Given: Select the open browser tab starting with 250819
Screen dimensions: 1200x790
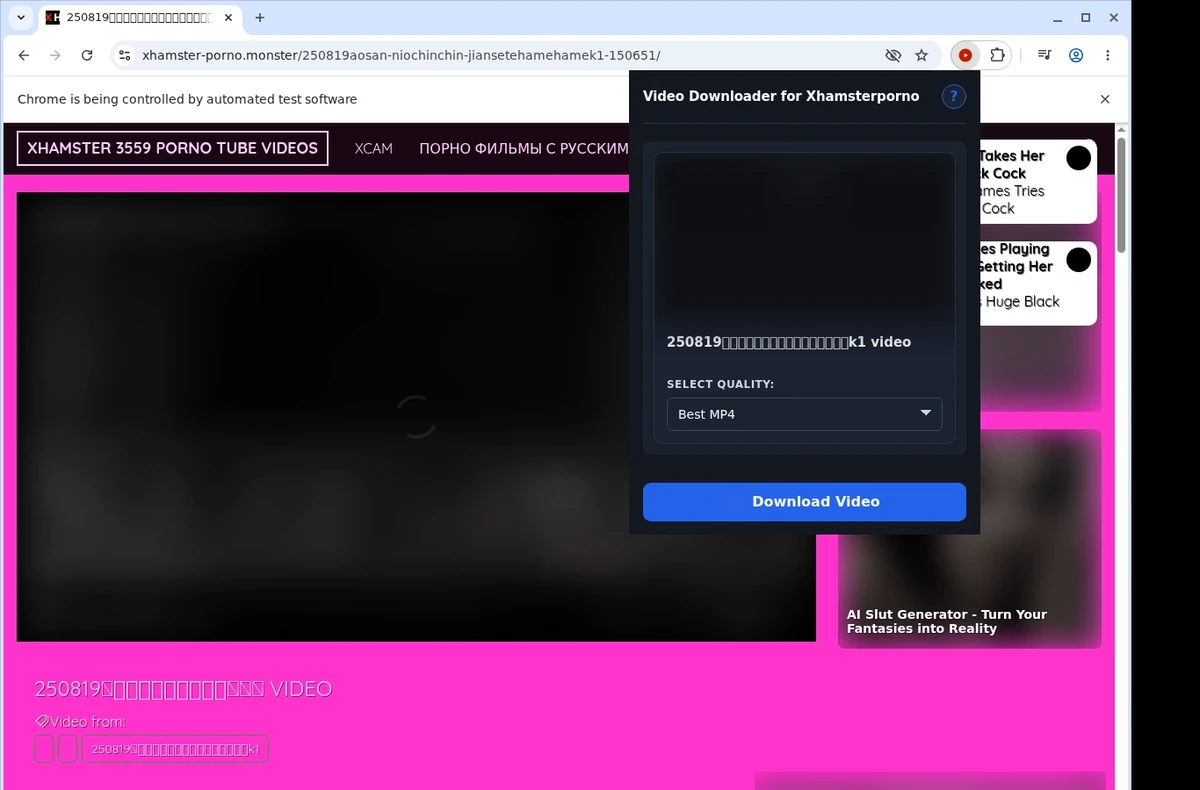Looking at the screenshot, I should coord(138,18).
